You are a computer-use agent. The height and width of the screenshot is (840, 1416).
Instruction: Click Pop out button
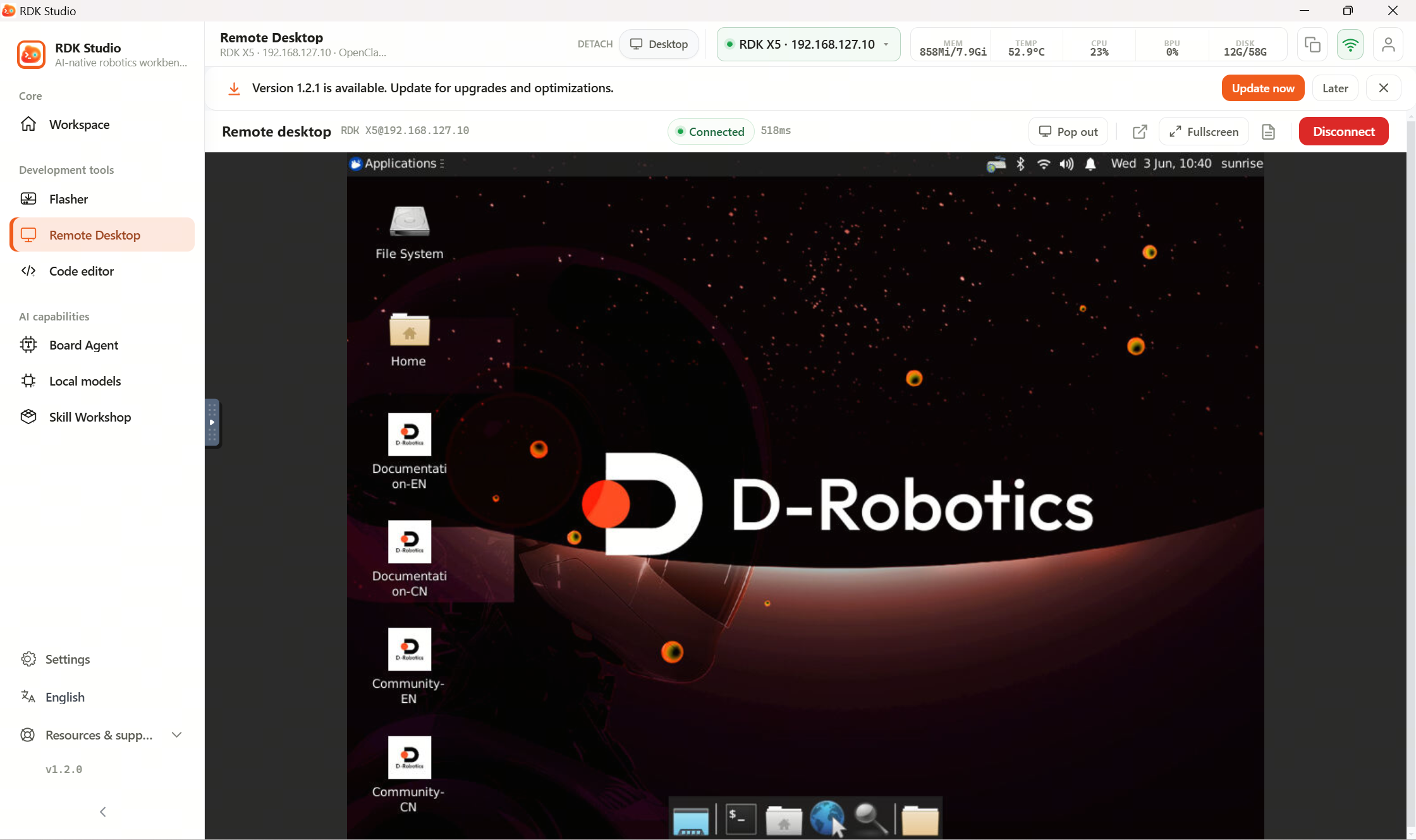pos(1068,131)
